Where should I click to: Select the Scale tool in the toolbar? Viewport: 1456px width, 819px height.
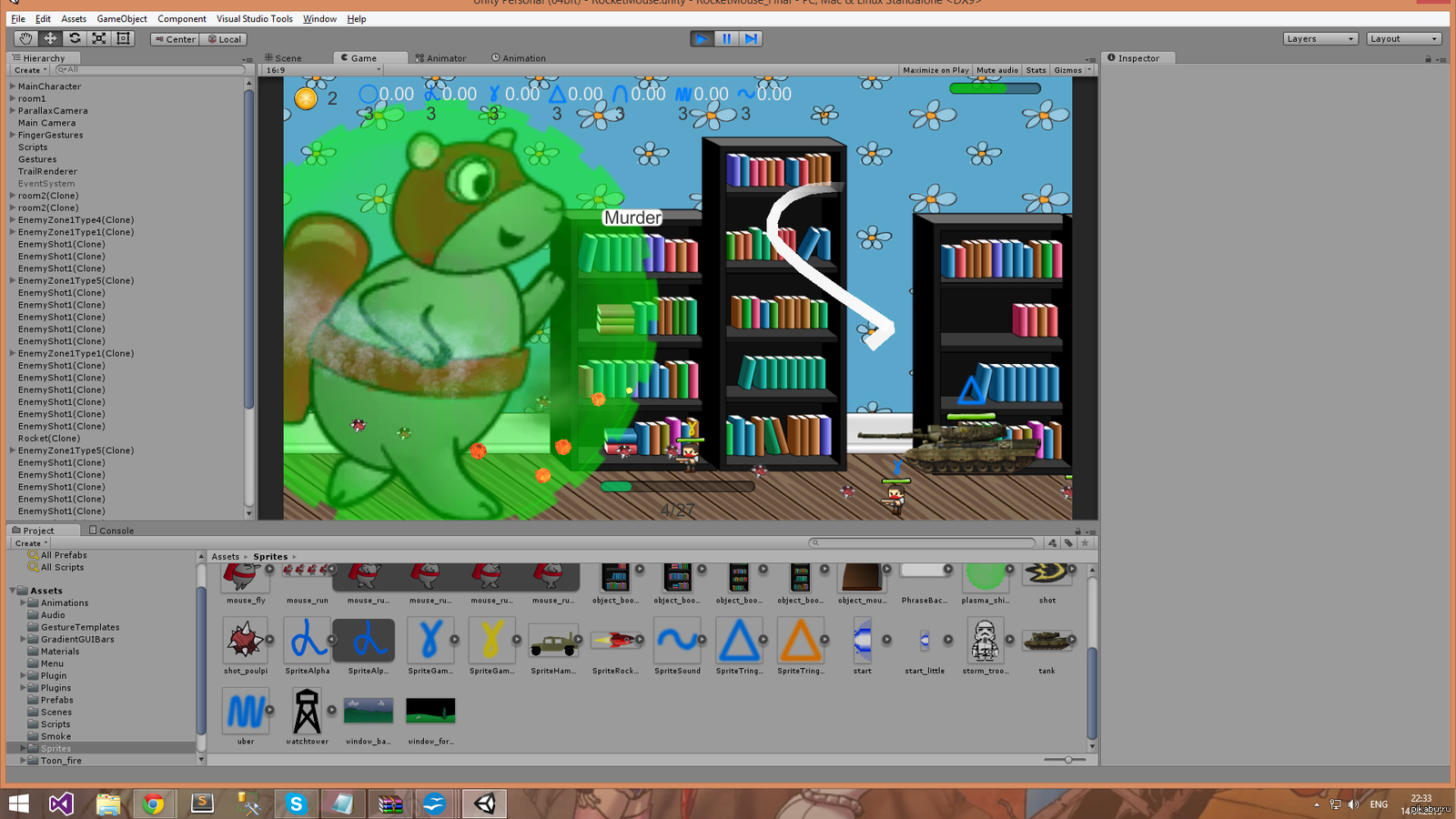(99, 38)
